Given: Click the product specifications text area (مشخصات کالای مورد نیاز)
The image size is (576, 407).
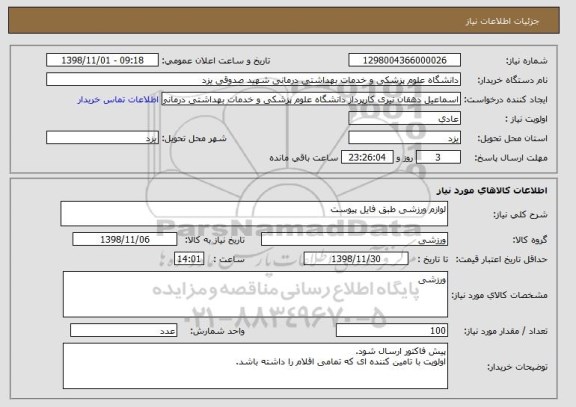Looking at the screenshot, I should click(255, 294).
